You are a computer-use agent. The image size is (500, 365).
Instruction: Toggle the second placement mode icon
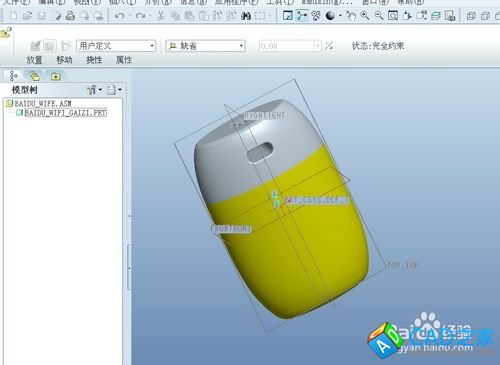[x=50, y=46]
